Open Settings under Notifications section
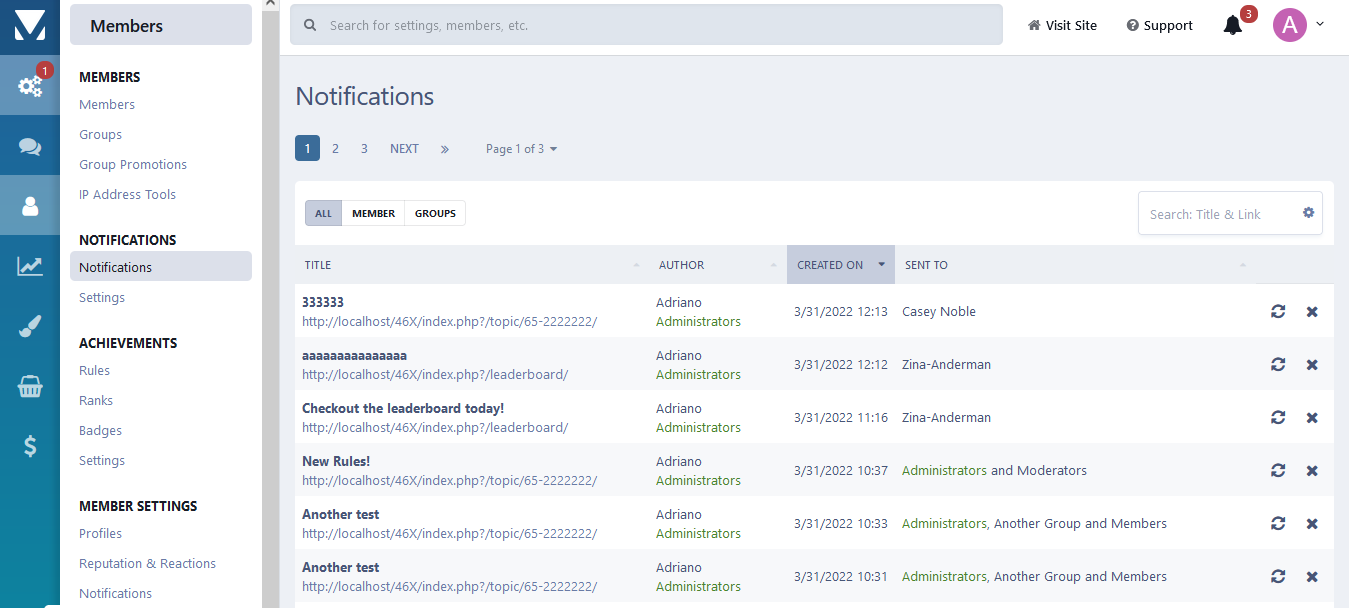Image resolution: width=1349 pixels, height=608 pixels. coord(102,298)
